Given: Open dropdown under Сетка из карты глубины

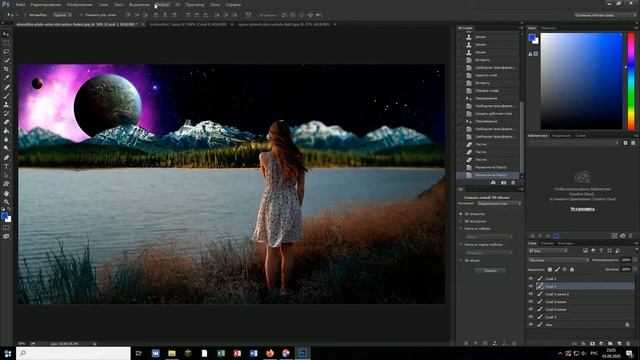Looking at the screenshot, I should click(489, 253).
